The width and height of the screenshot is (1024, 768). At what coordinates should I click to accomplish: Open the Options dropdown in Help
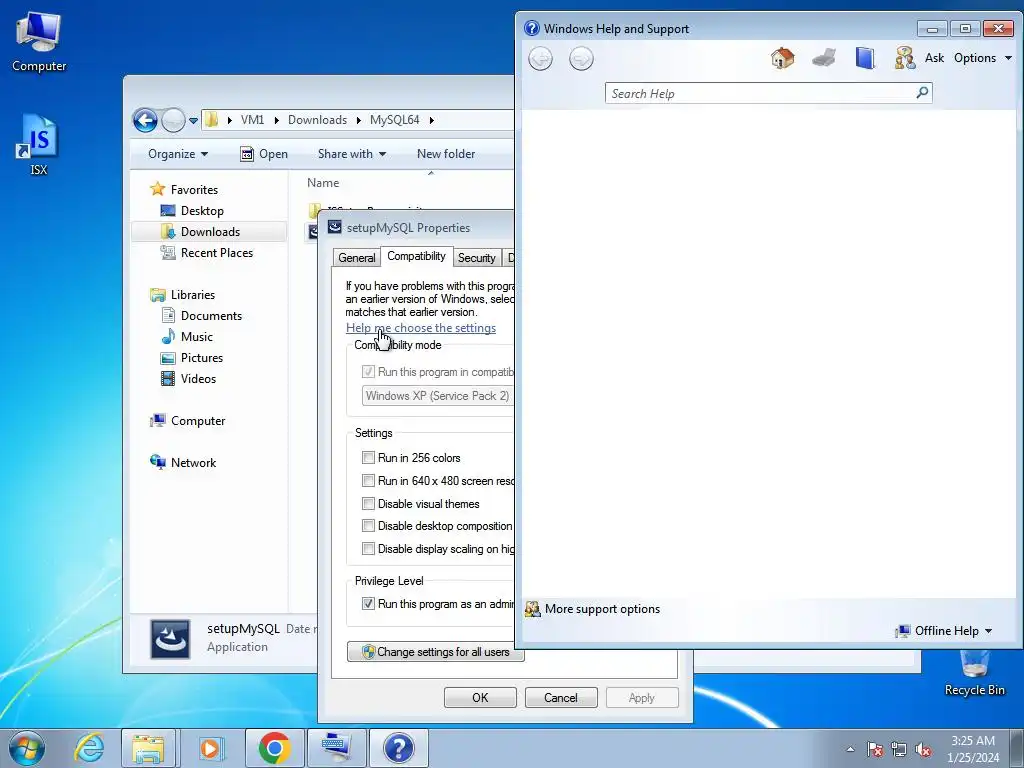983,58
